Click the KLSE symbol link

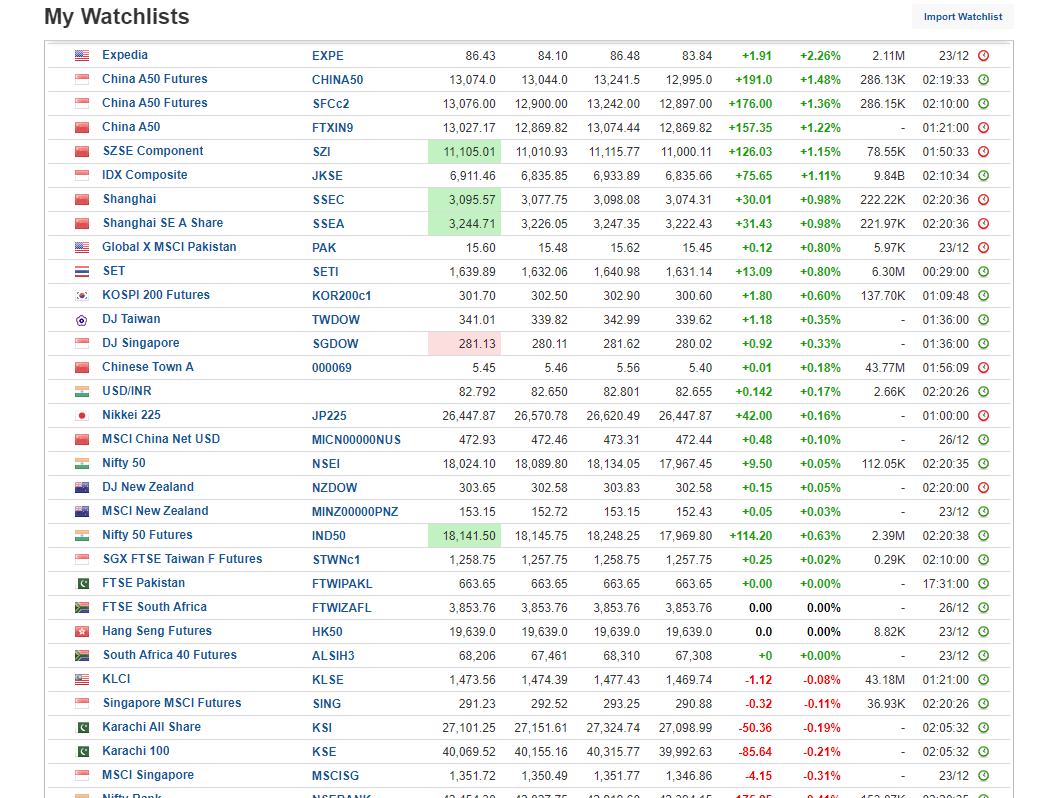(327, 680)
